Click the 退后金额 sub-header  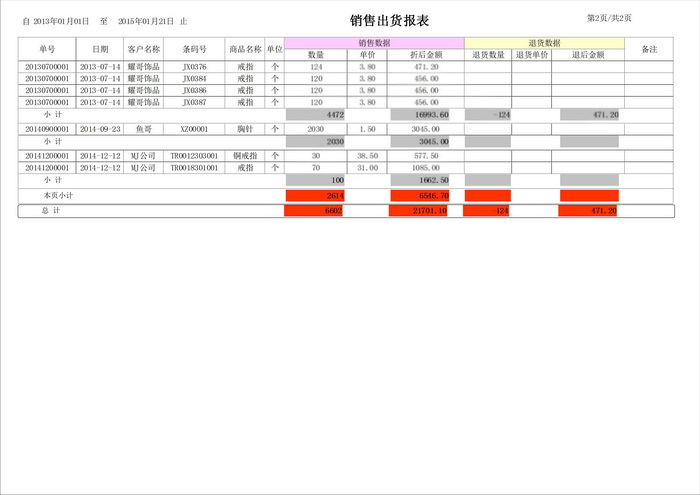(588, 55)
